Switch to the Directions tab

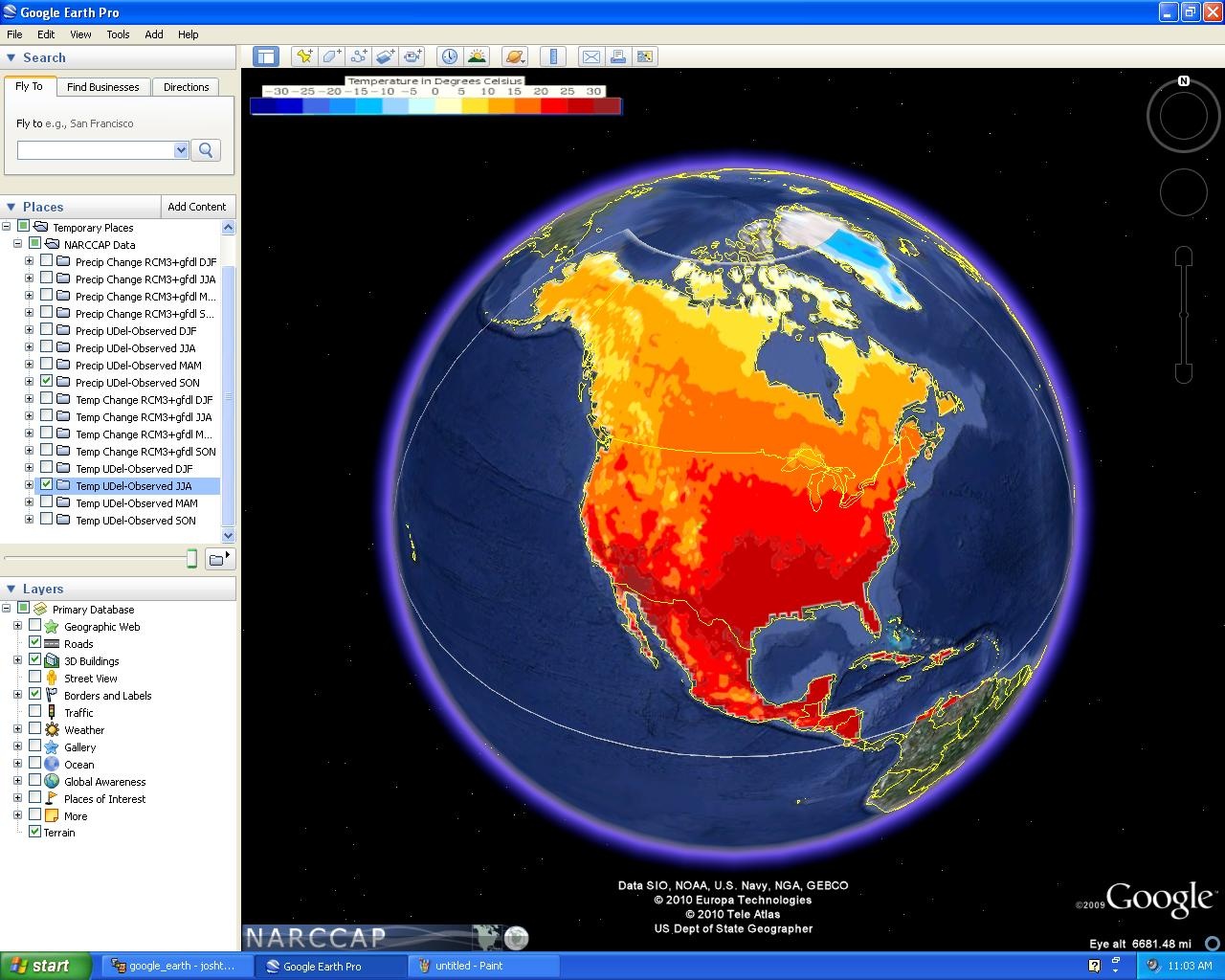[186, 87]
